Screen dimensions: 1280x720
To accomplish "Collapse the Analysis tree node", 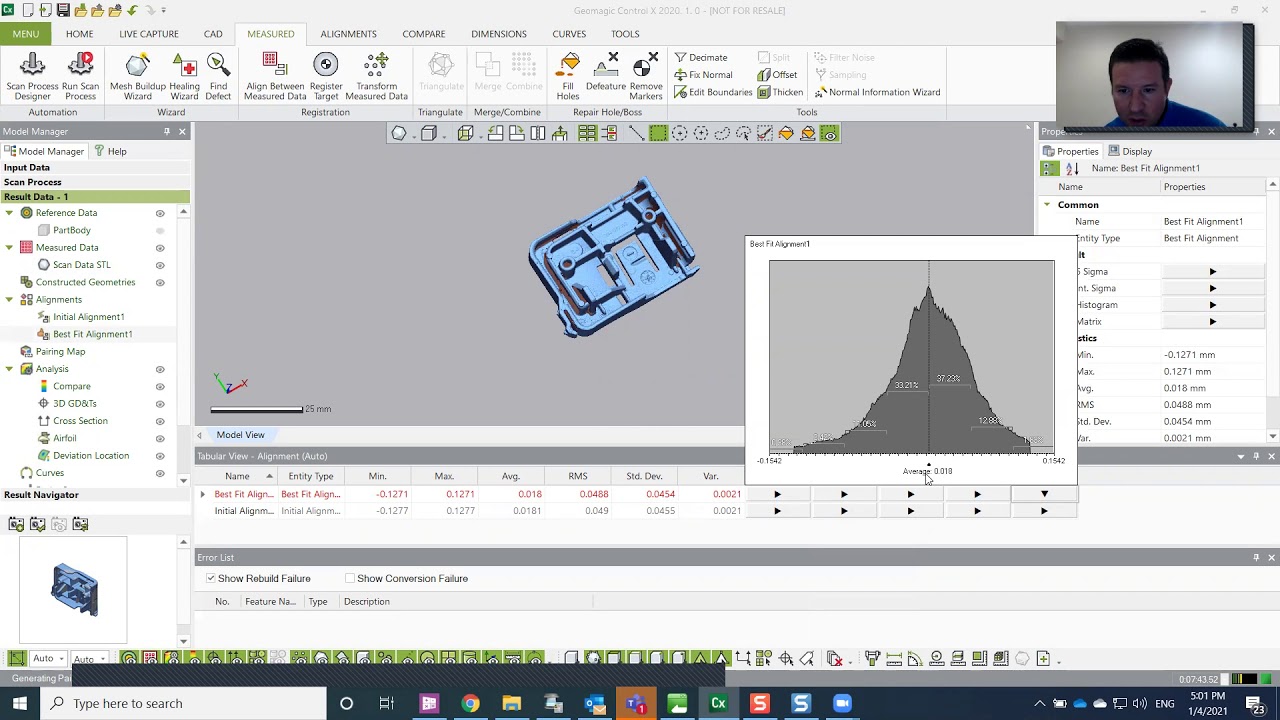I will [10, 369].
